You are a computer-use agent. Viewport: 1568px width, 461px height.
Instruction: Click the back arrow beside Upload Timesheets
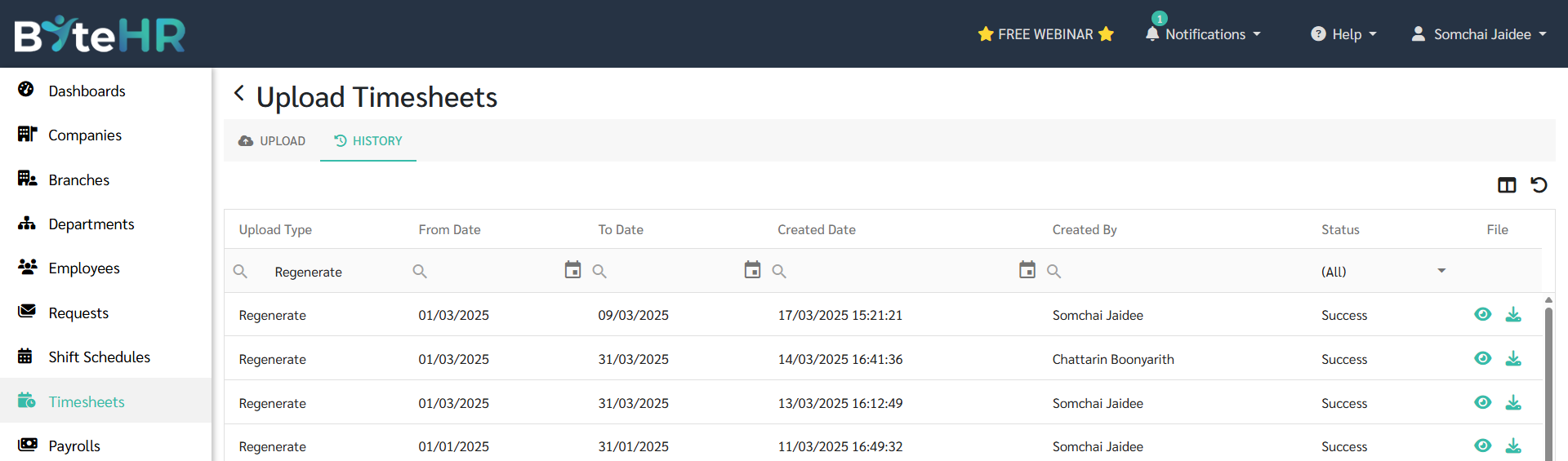point(238,93)
